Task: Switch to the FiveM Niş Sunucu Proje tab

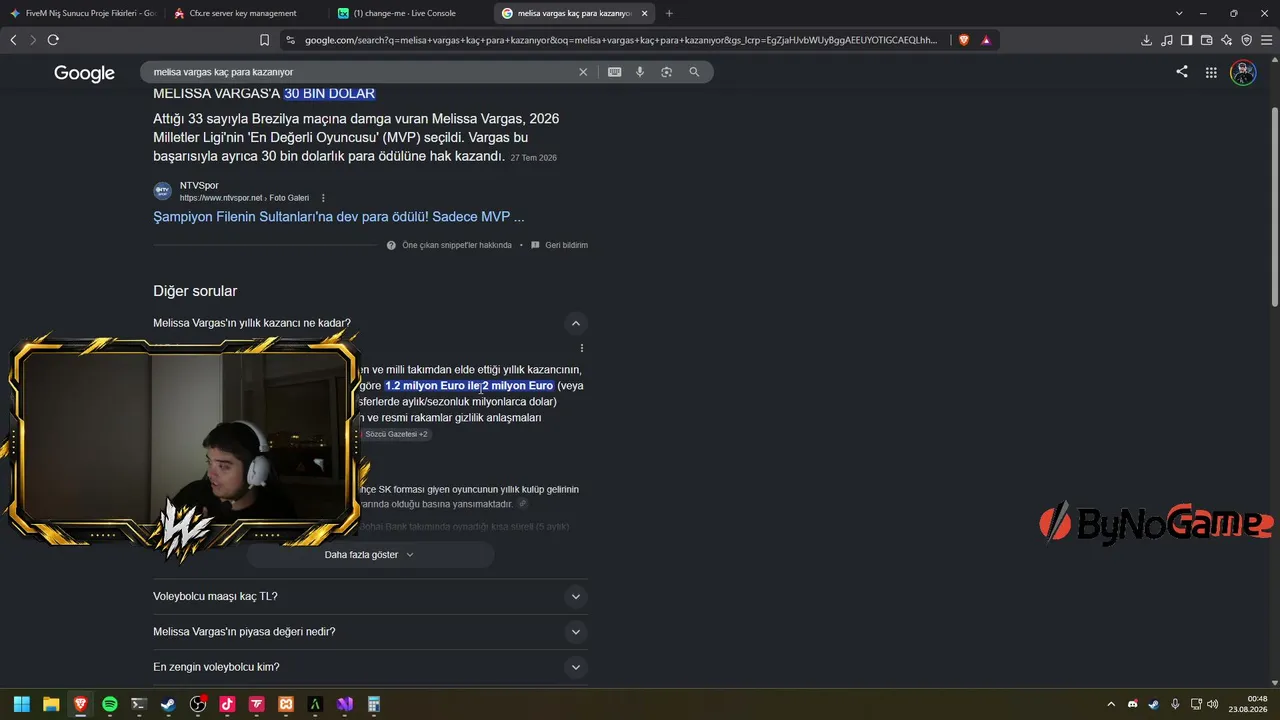Action: pos(82,13)
